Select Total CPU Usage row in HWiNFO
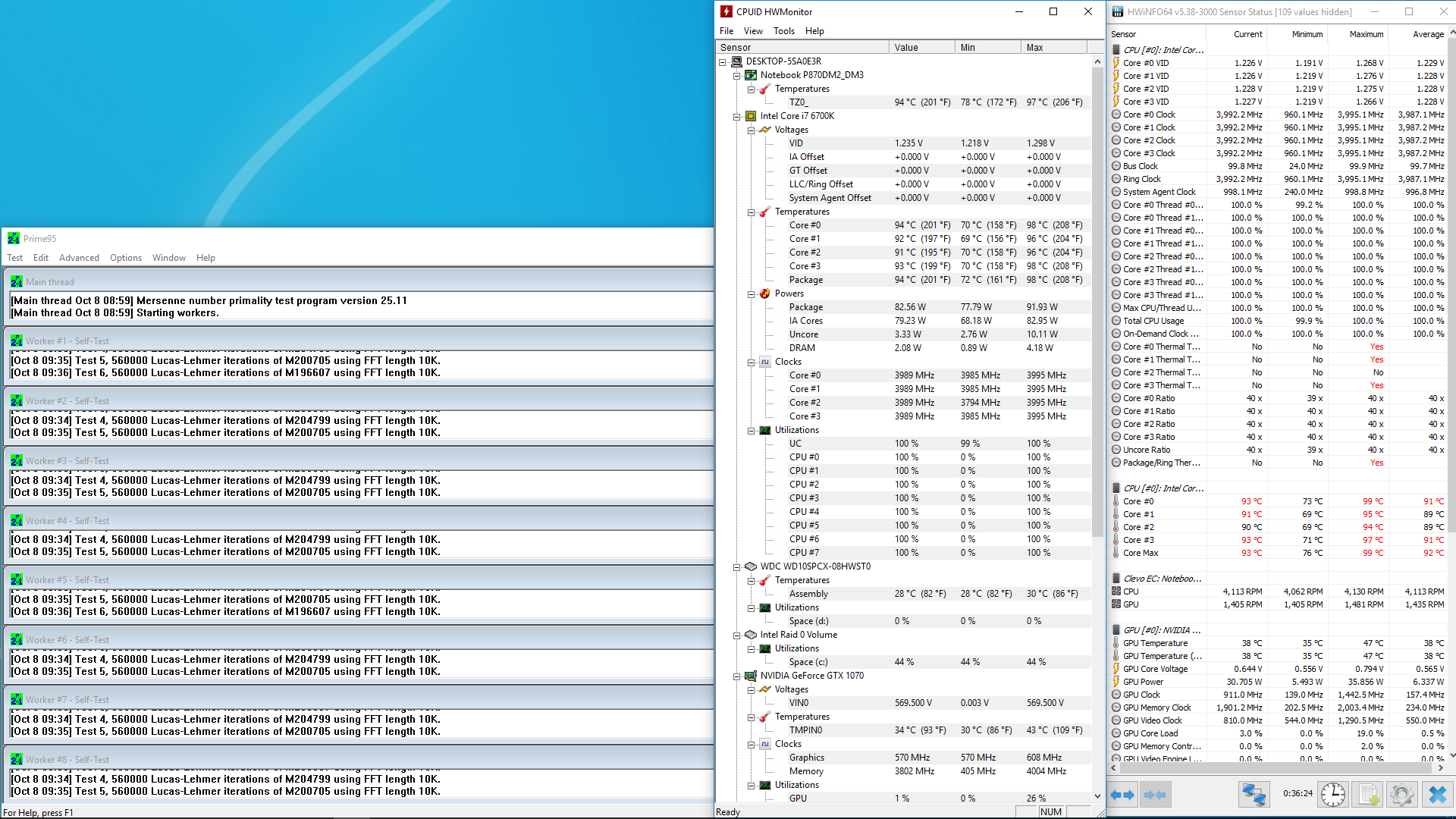The height and width of the screenshot is (819, 1456). [x=1279, y=321]
